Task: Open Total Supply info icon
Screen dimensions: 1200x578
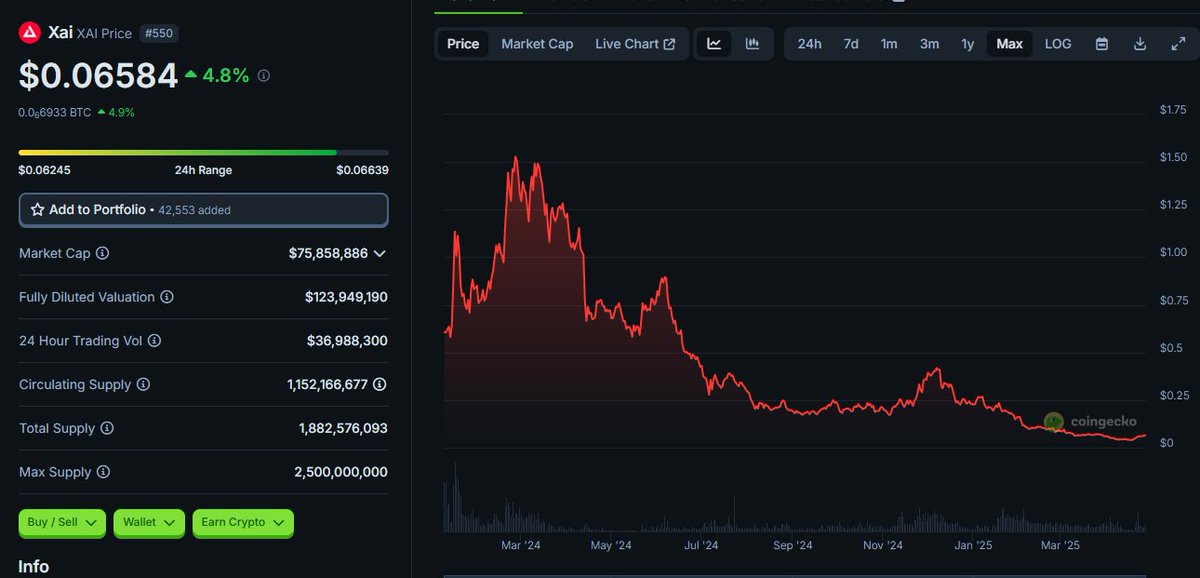Action: click(x=107, y=428)
